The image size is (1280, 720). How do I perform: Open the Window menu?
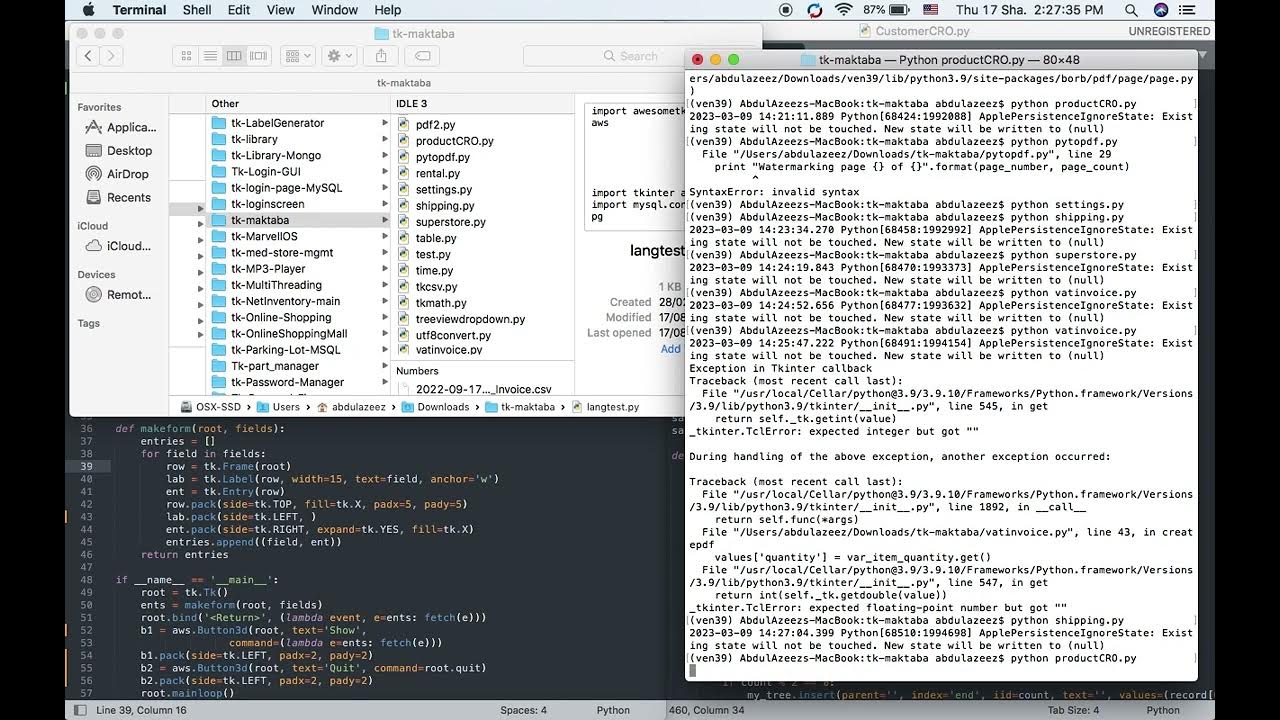coord(334,10)
